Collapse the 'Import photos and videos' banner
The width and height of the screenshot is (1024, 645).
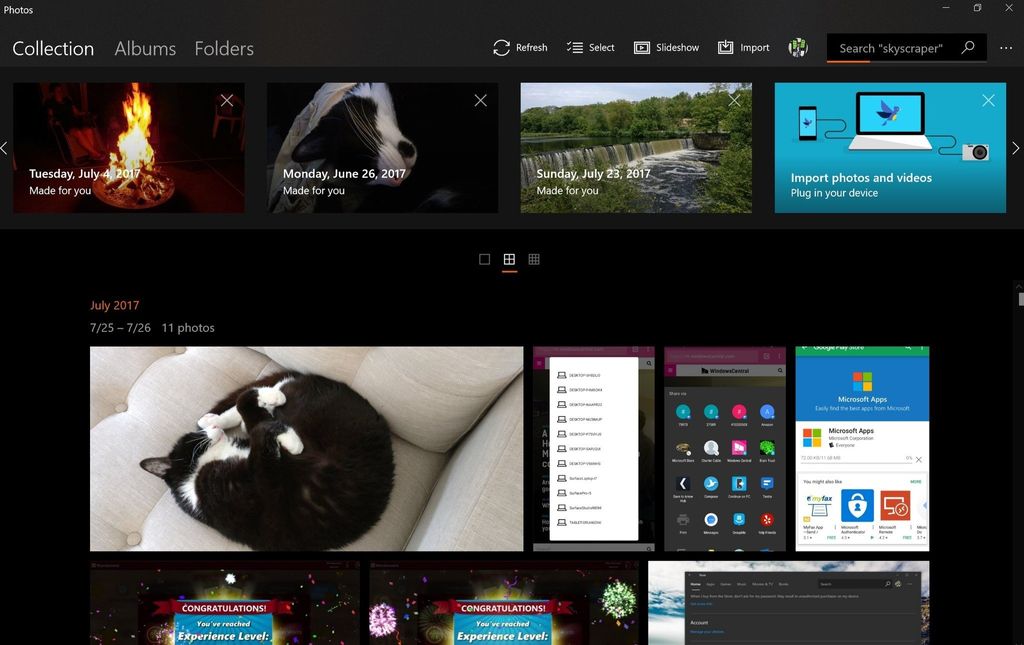(x=988, y=100)
